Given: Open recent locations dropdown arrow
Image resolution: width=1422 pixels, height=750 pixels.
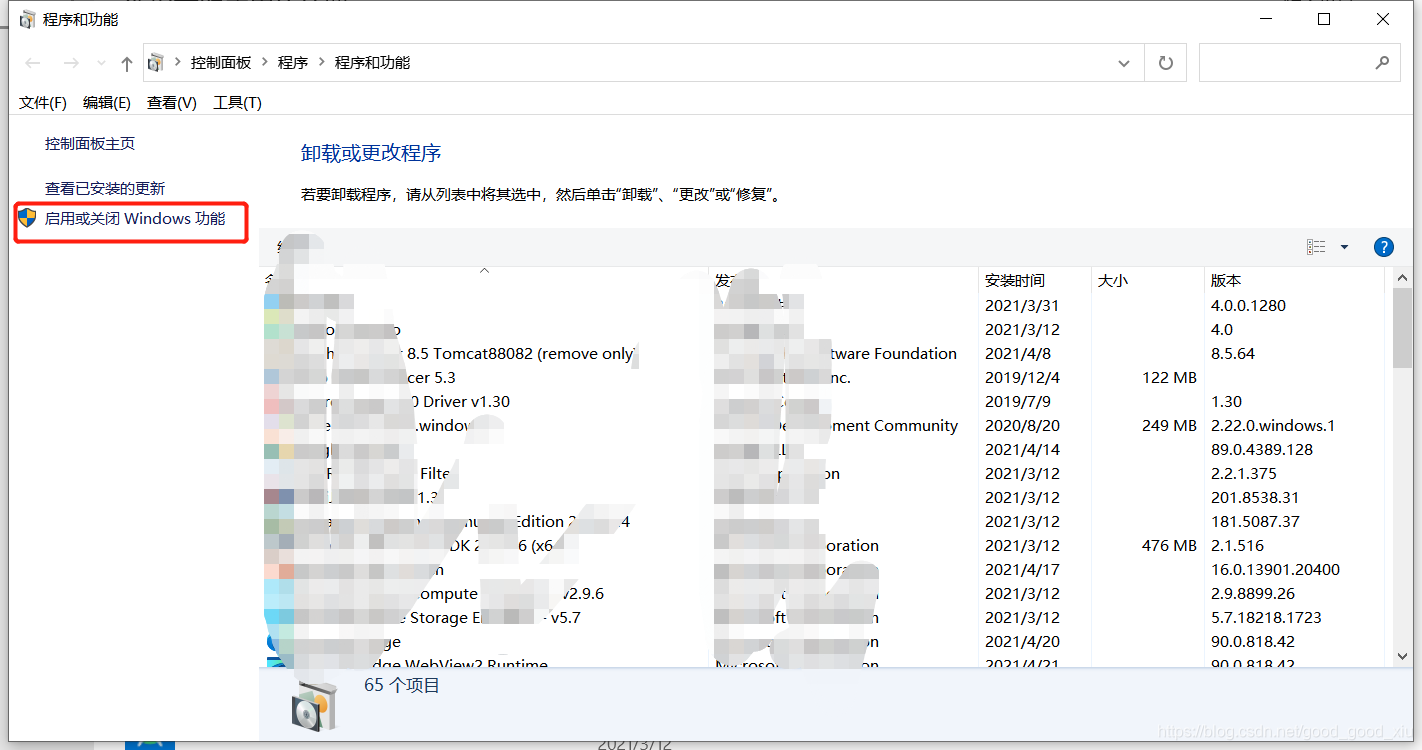Looking at the screenshot, I should (x=101, y=64).
